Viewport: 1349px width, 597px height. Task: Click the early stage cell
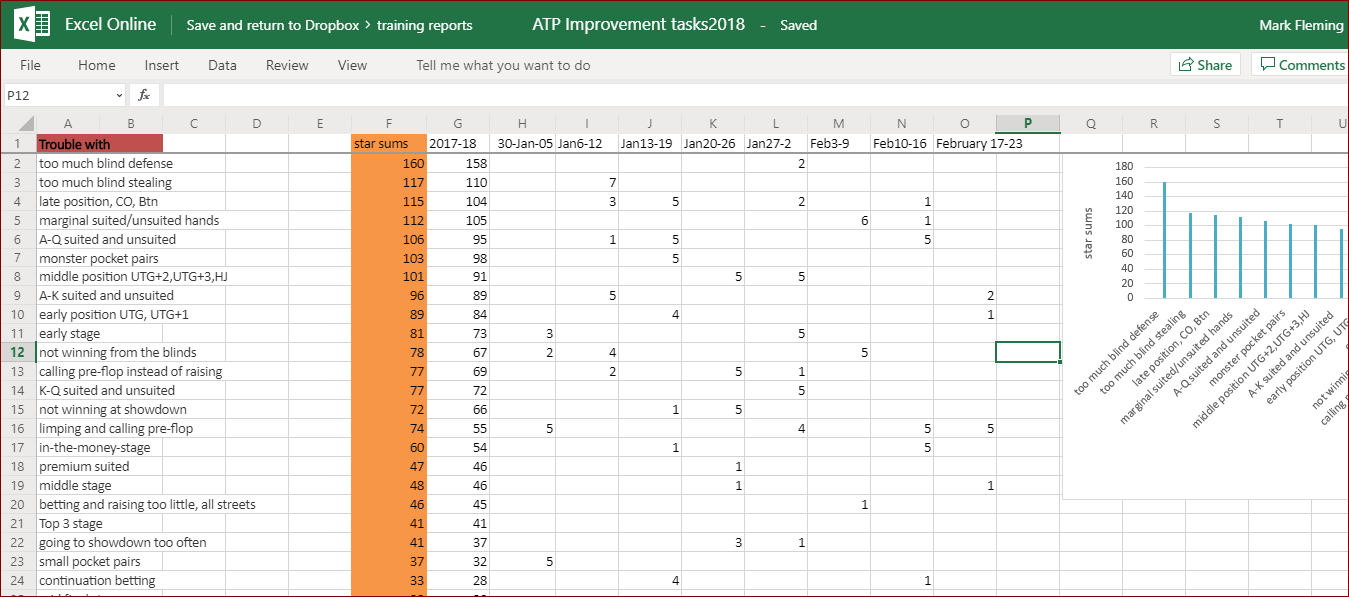click(x=70, y=333)
